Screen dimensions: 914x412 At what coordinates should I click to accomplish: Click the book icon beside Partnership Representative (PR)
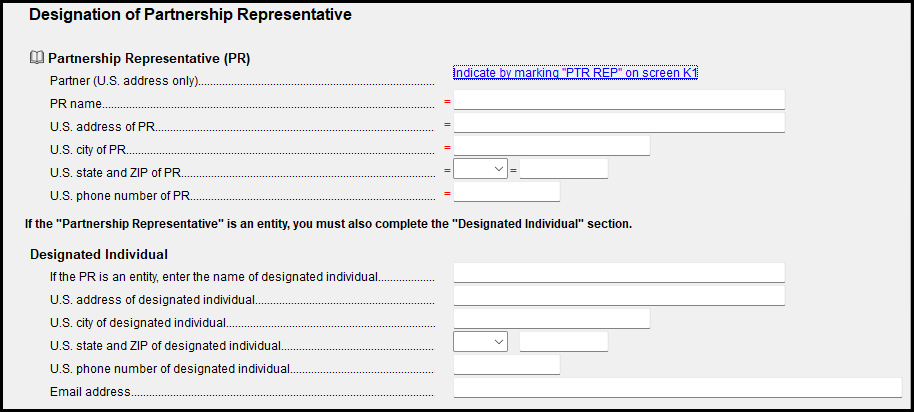point(38,58)
